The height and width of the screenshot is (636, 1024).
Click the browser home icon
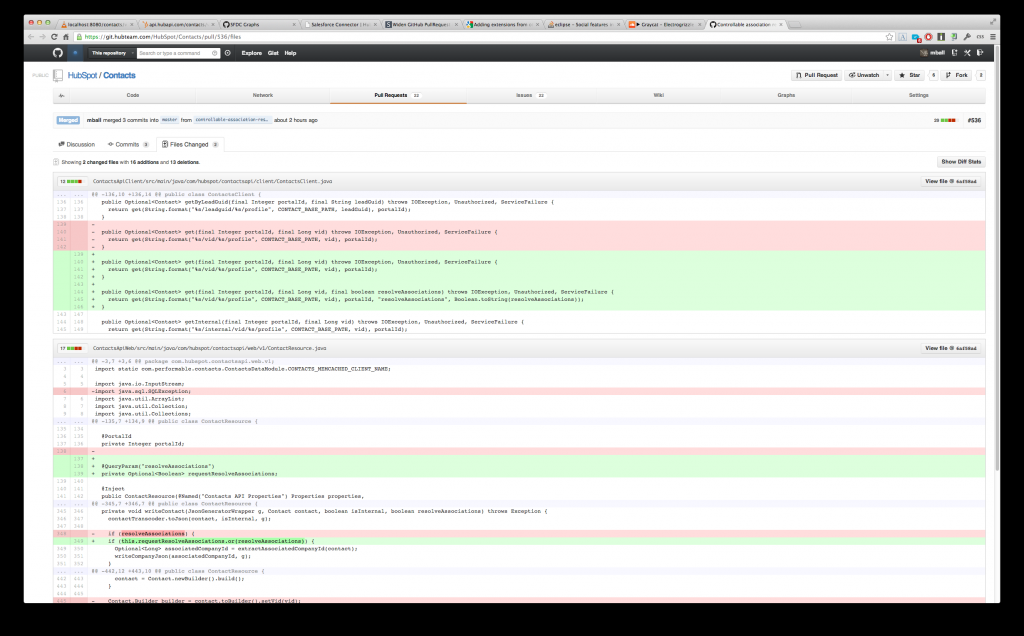(x=65, y=37)
